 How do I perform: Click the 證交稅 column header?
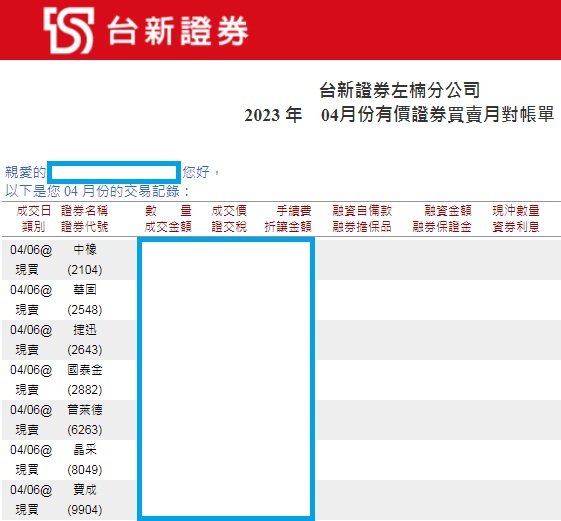pos(229,227)
